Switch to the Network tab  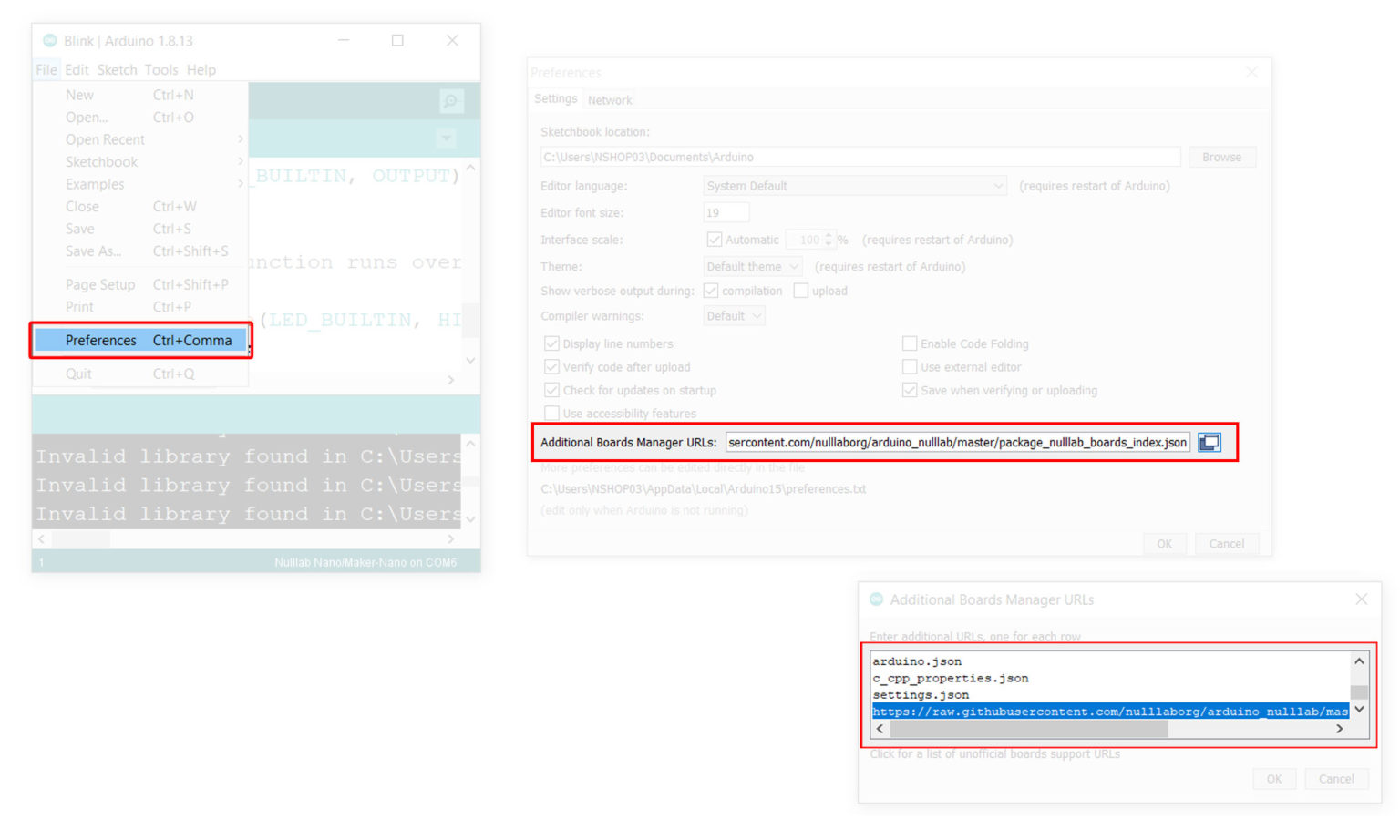coord(610,100)
